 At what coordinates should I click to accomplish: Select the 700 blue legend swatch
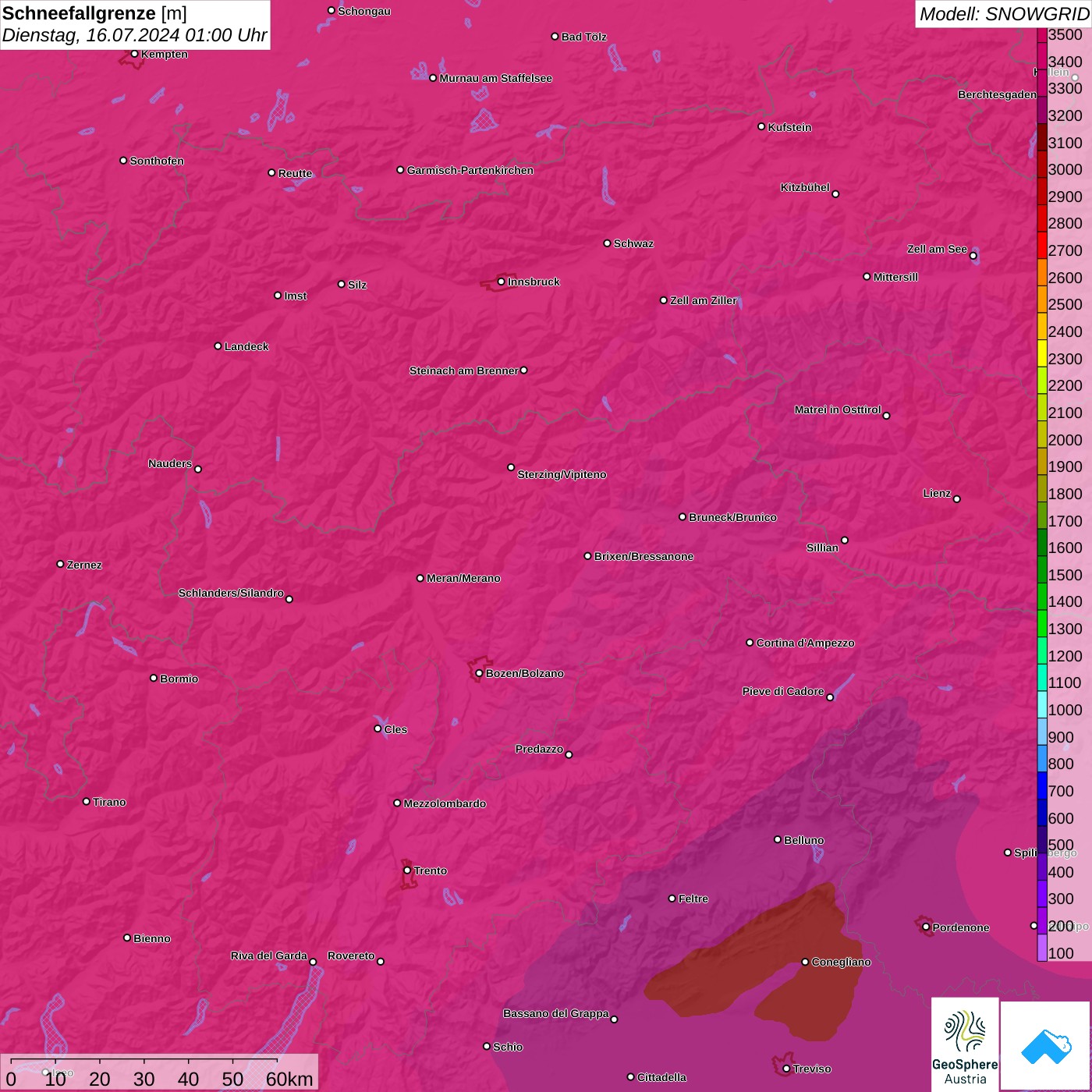[1041, 785]
